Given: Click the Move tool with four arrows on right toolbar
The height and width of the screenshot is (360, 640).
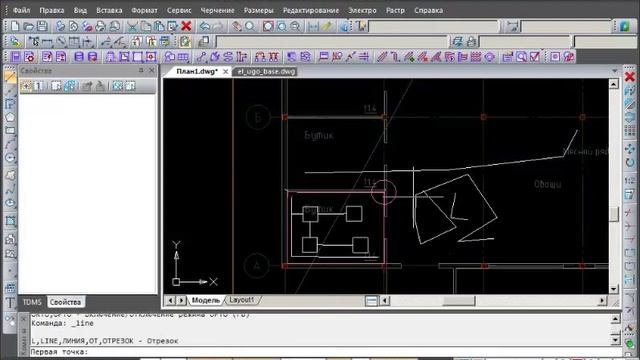Looking at the screenshot, I should click(x=630, y=149).
